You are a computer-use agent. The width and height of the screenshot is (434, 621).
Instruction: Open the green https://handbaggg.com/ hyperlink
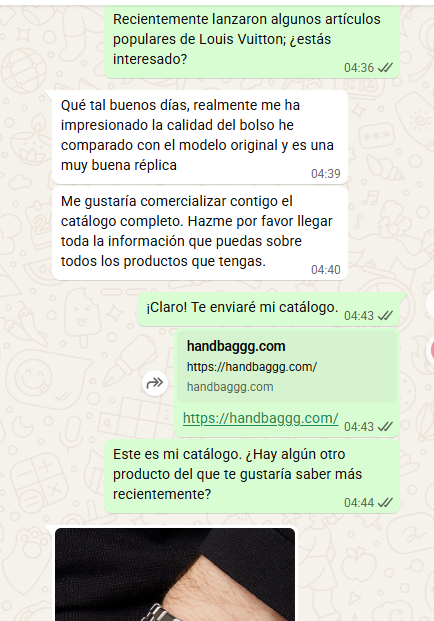coord(261,418)
